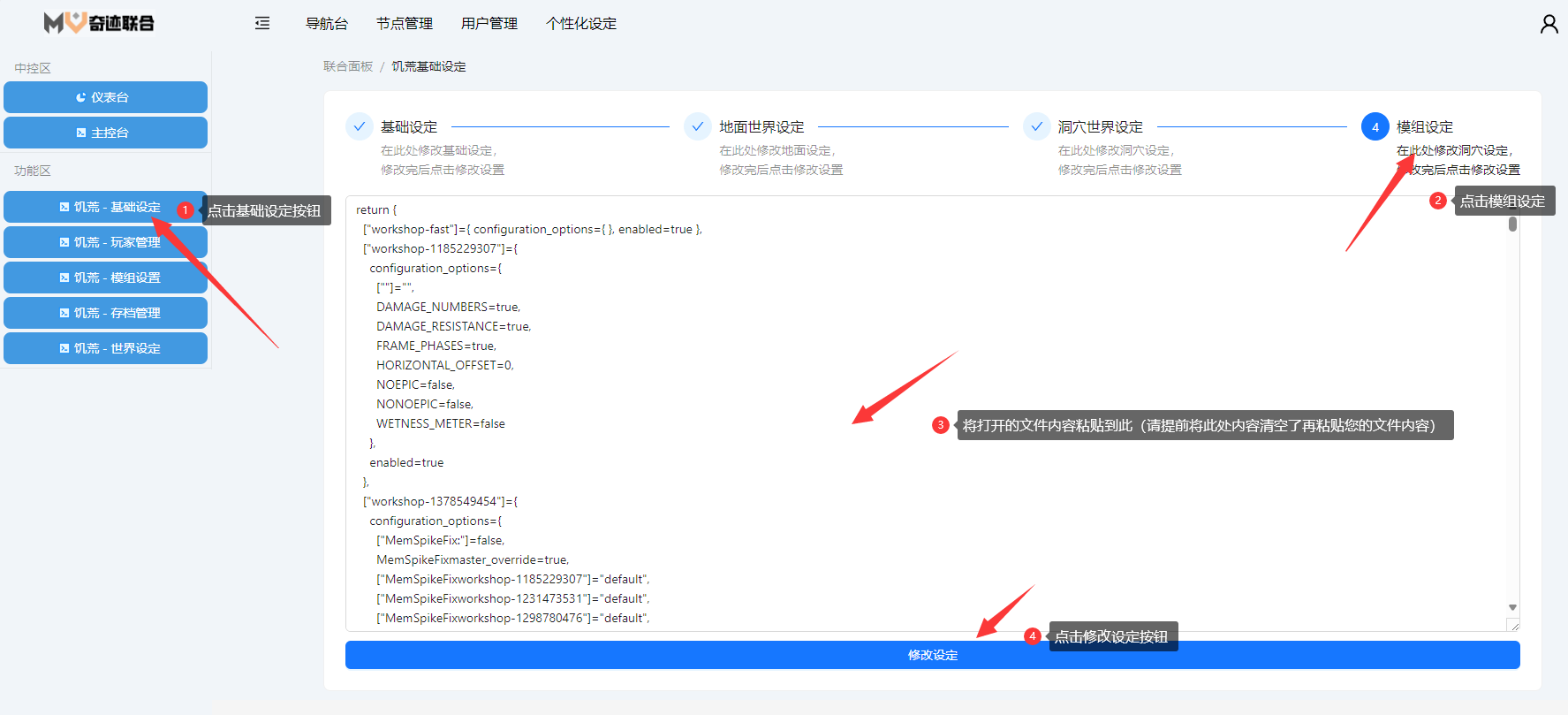Click the enabled=true line
The image size is (1568, 715).
406,462
